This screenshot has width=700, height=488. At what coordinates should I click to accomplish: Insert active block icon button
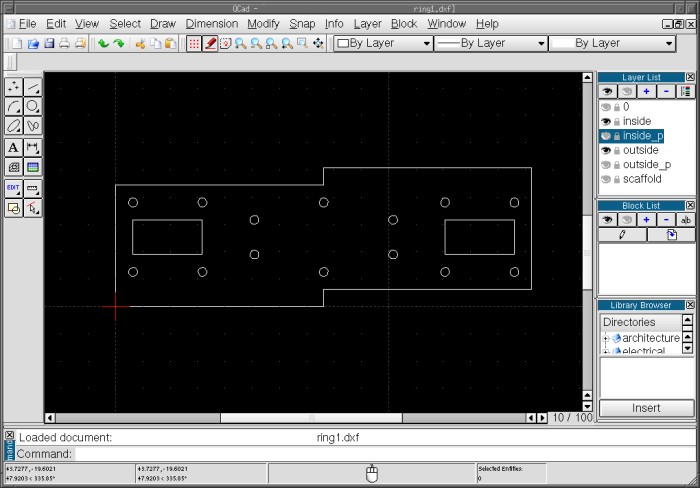pos(671,234)
